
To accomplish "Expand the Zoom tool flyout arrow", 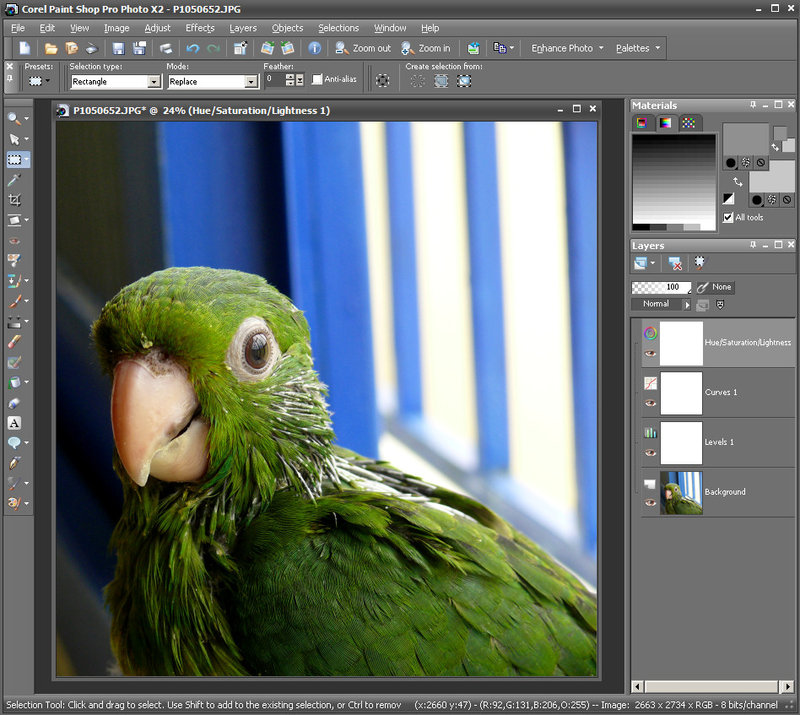I will [27, 118].
